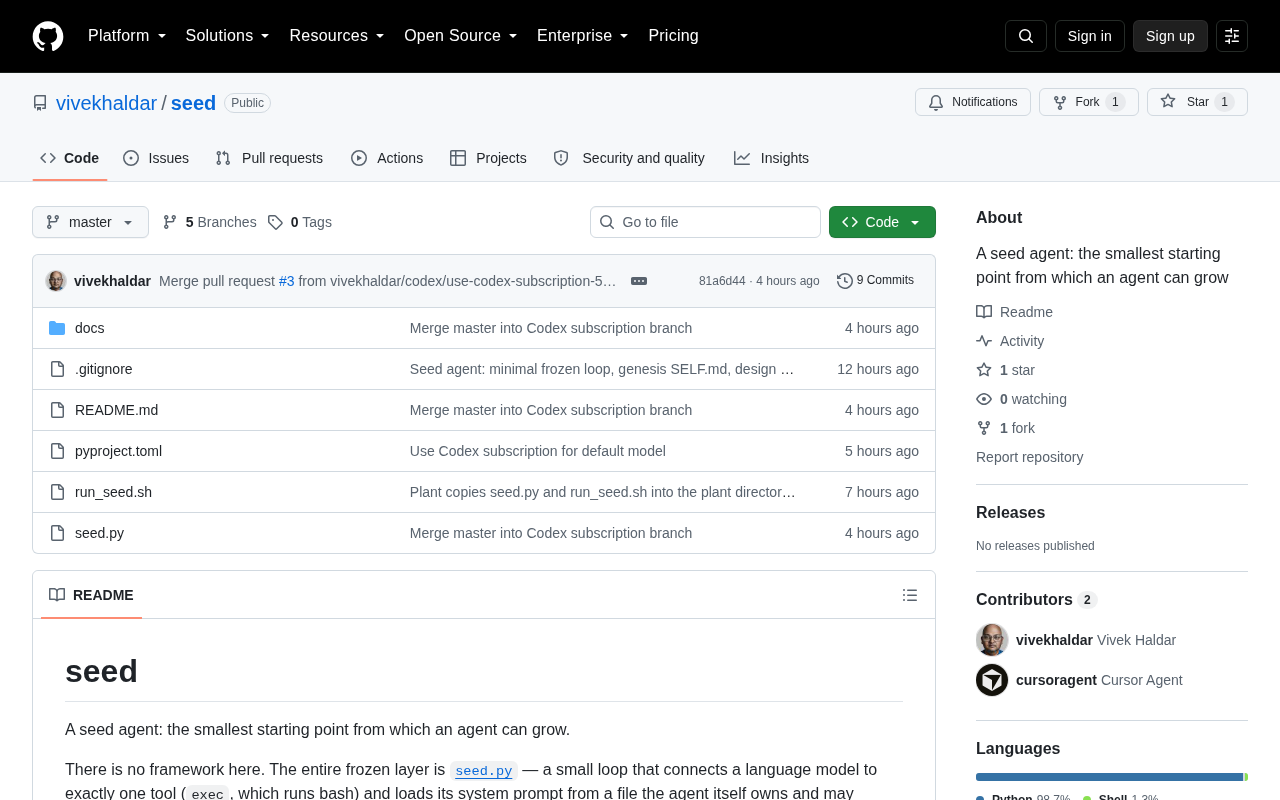Open the "Use Codex subscription for default model" commit
The image size is (1280, 800).
538,451
